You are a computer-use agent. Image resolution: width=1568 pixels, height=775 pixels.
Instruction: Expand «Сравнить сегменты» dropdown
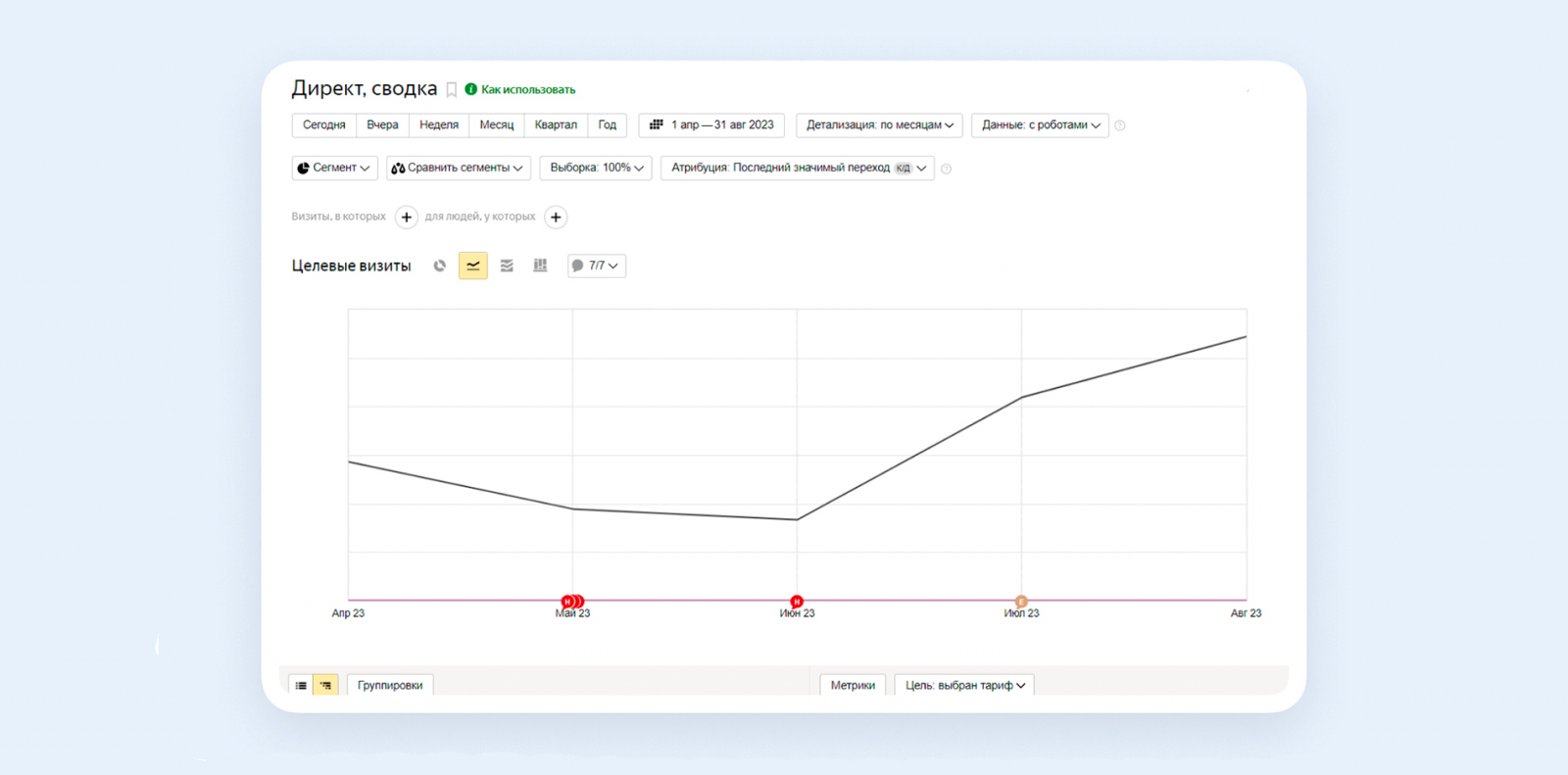(459, 168)
